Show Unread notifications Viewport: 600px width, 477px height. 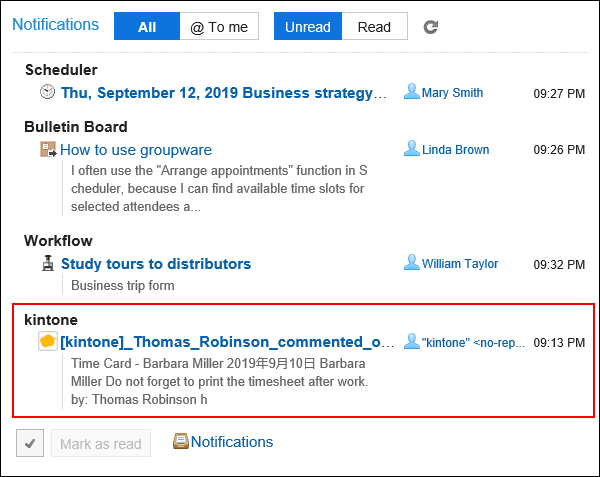308,26
